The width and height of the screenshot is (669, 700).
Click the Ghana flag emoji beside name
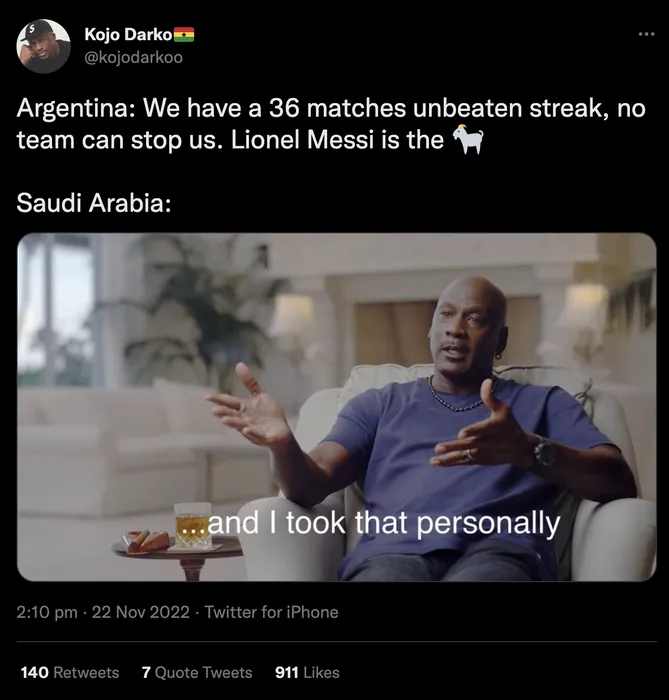pos(184,35)
